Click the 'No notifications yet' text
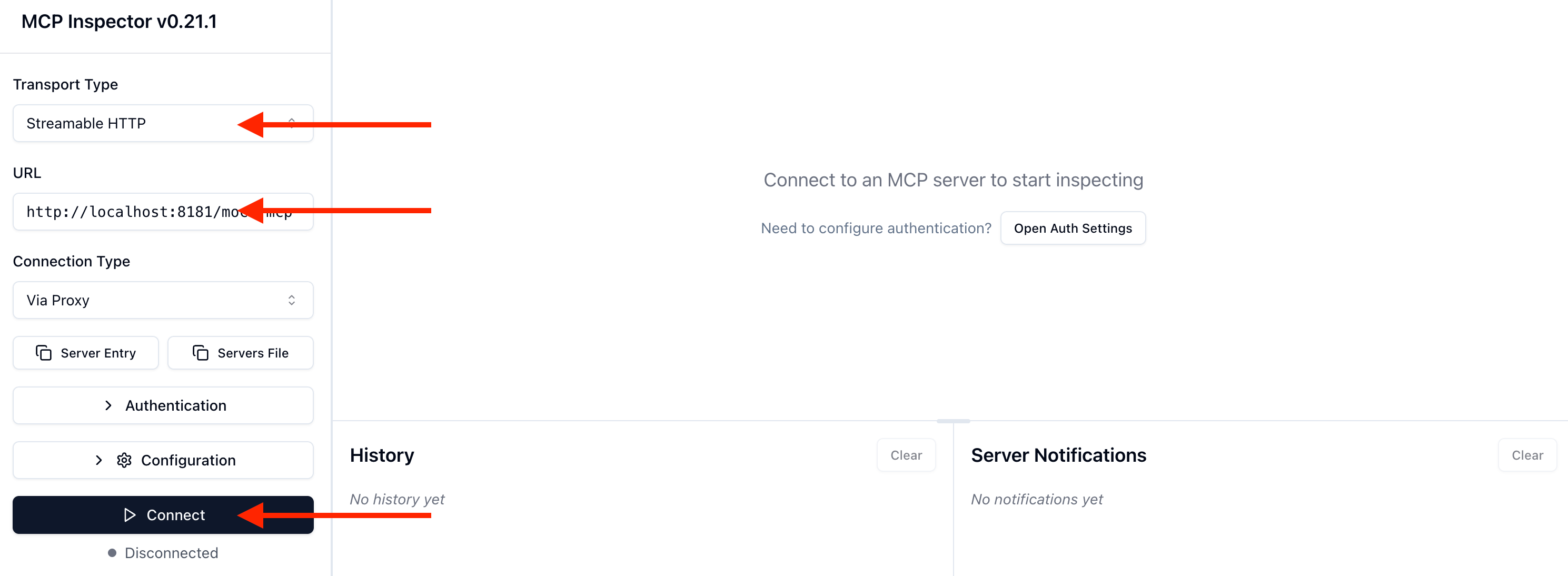The width and height of the screenshot is (1568, 576). 1037,499
